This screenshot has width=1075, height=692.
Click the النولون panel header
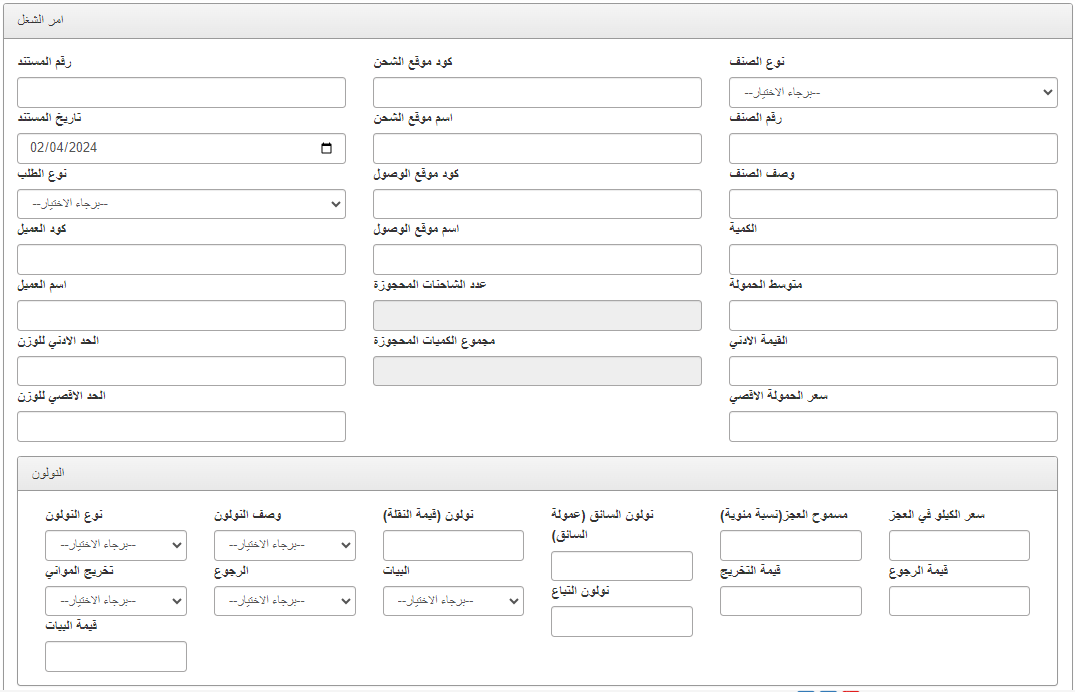(x=537, y=473)
